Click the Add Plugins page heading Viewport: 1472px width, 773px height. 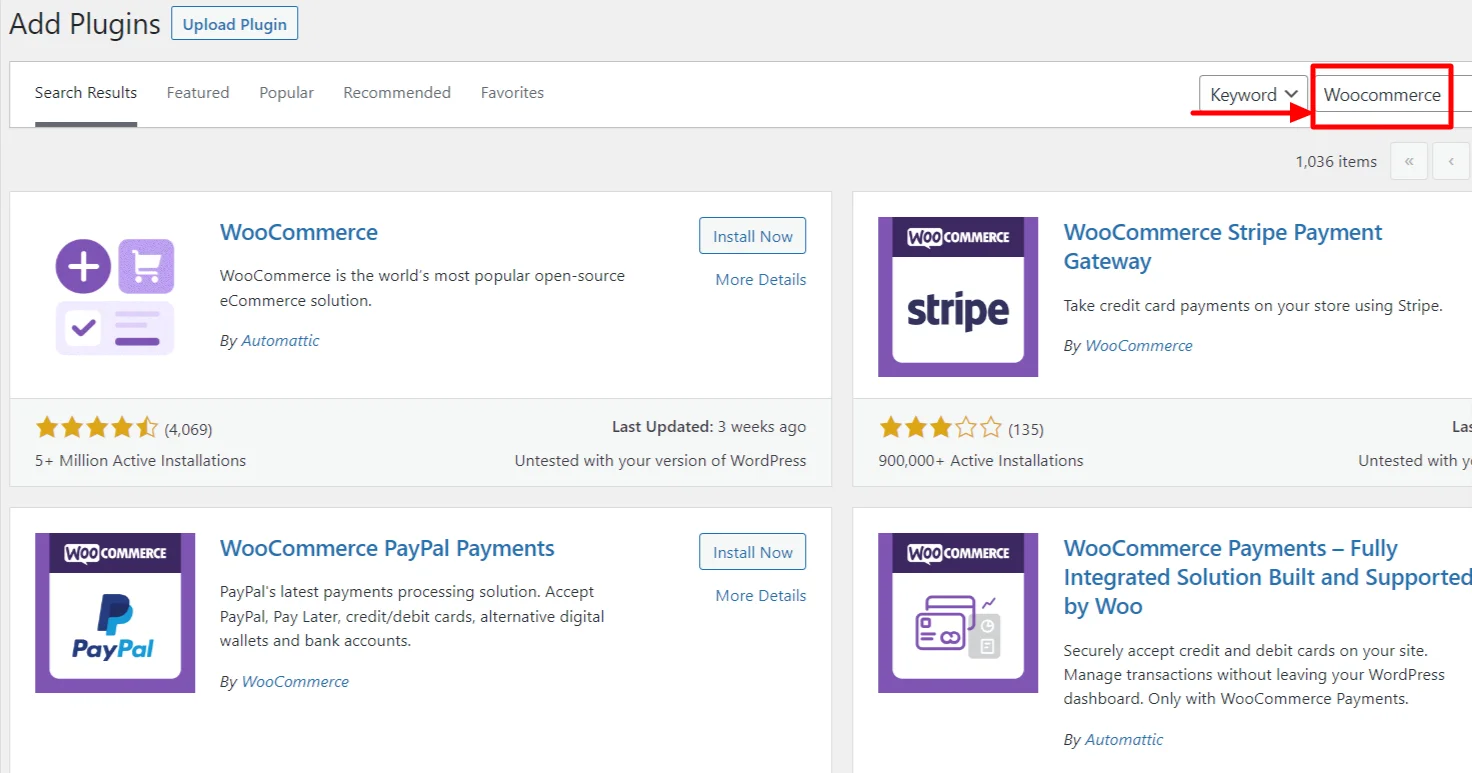85,24
